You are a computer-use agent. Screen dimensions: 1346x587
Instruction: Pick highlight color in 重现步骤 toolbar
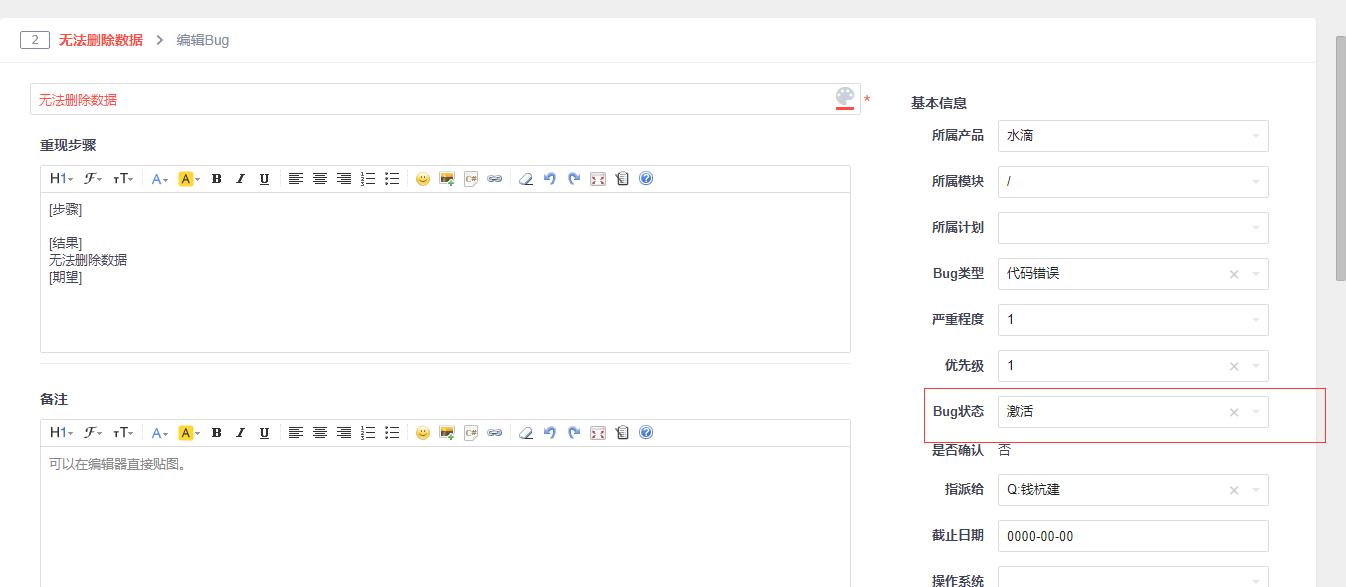click(188, 179)
